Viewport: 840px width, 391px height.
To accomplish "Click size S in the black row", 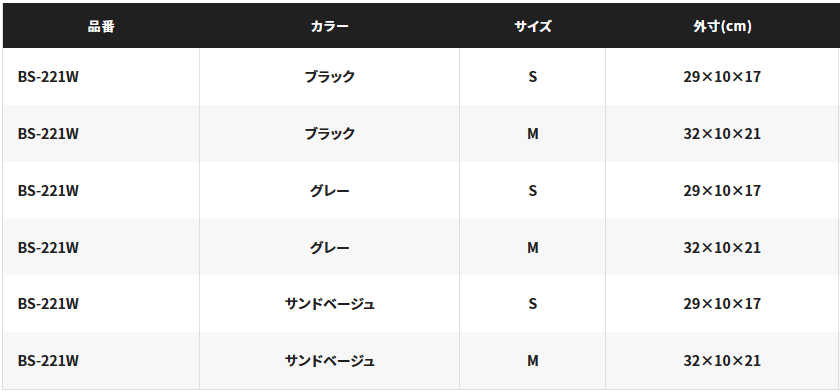I will pyautogui.click(x=532, y=77).
